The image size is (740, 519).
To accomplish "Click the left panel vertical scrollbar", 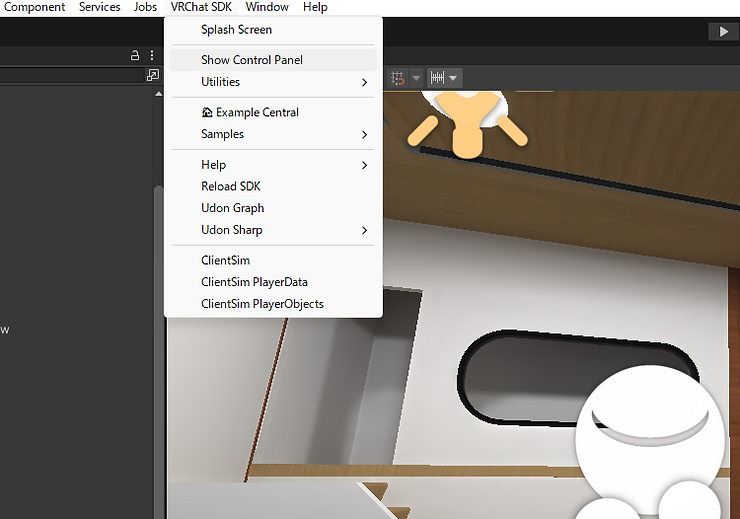I will click(x=159, y=354).
